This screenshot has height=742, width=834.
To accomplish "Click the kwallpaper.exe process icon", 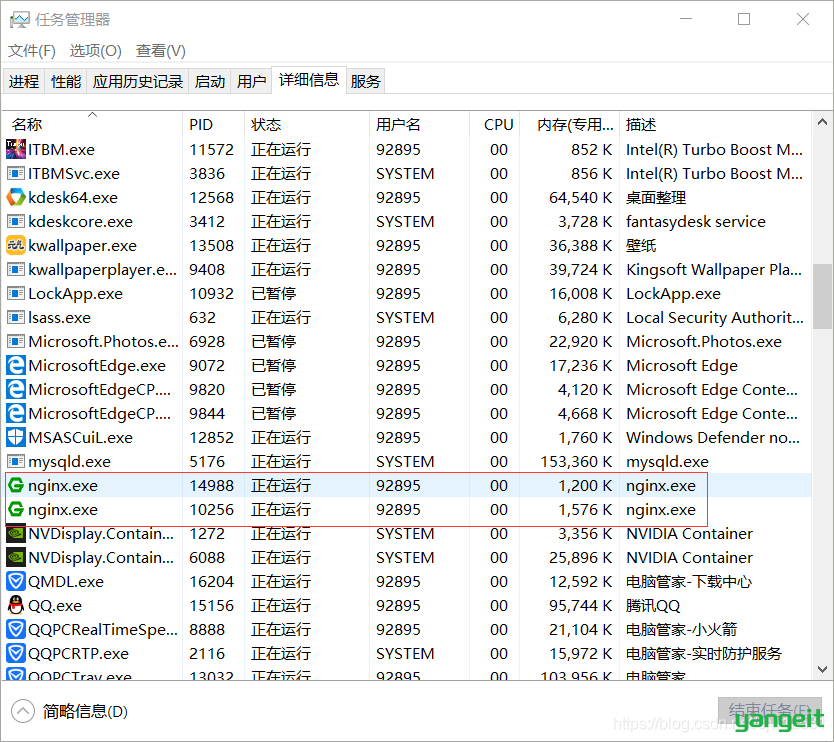I will [x=15, y=246].
